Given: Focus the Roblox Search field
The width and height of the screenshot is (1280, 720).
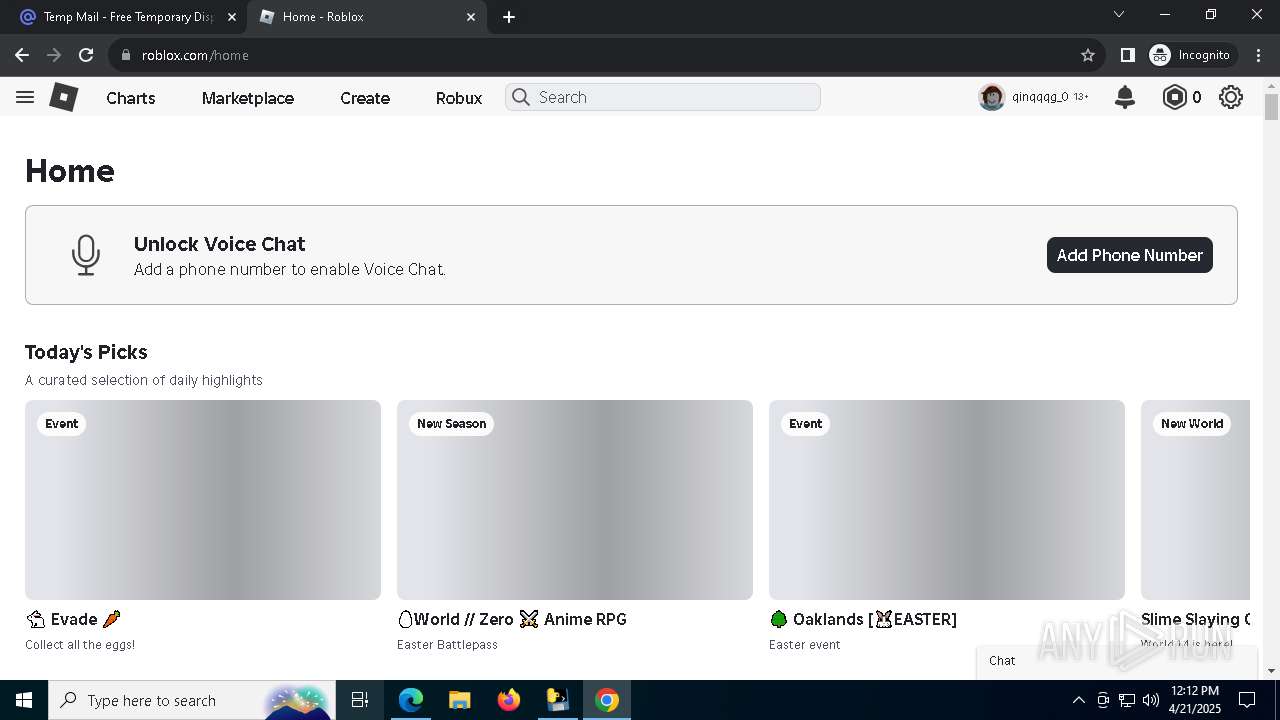Looking at the screenshot, I should pos(663,97).
